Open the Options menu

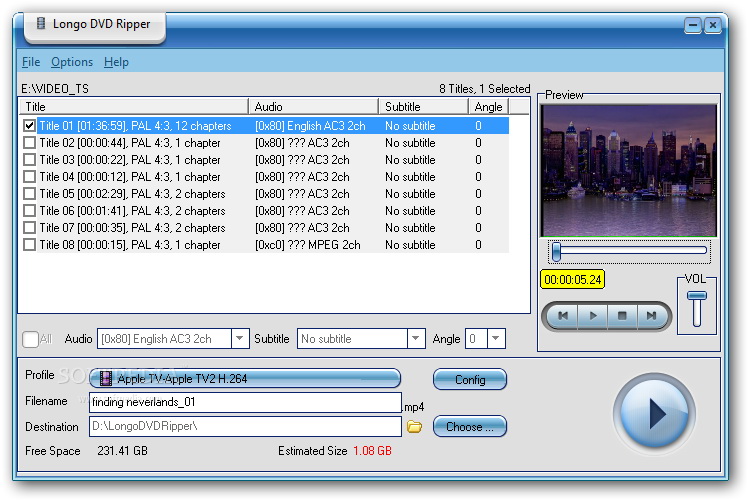pos(72,62)
